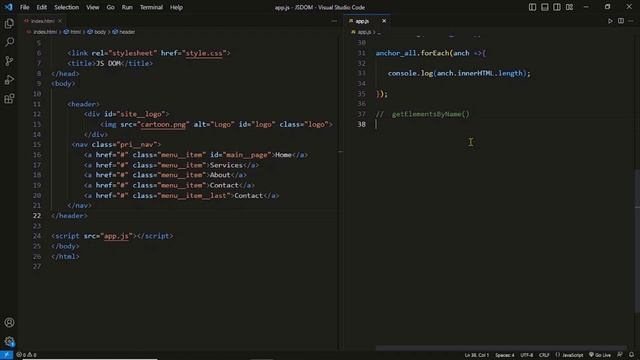
Task: Open the View menu
Action: pos(93,7)
